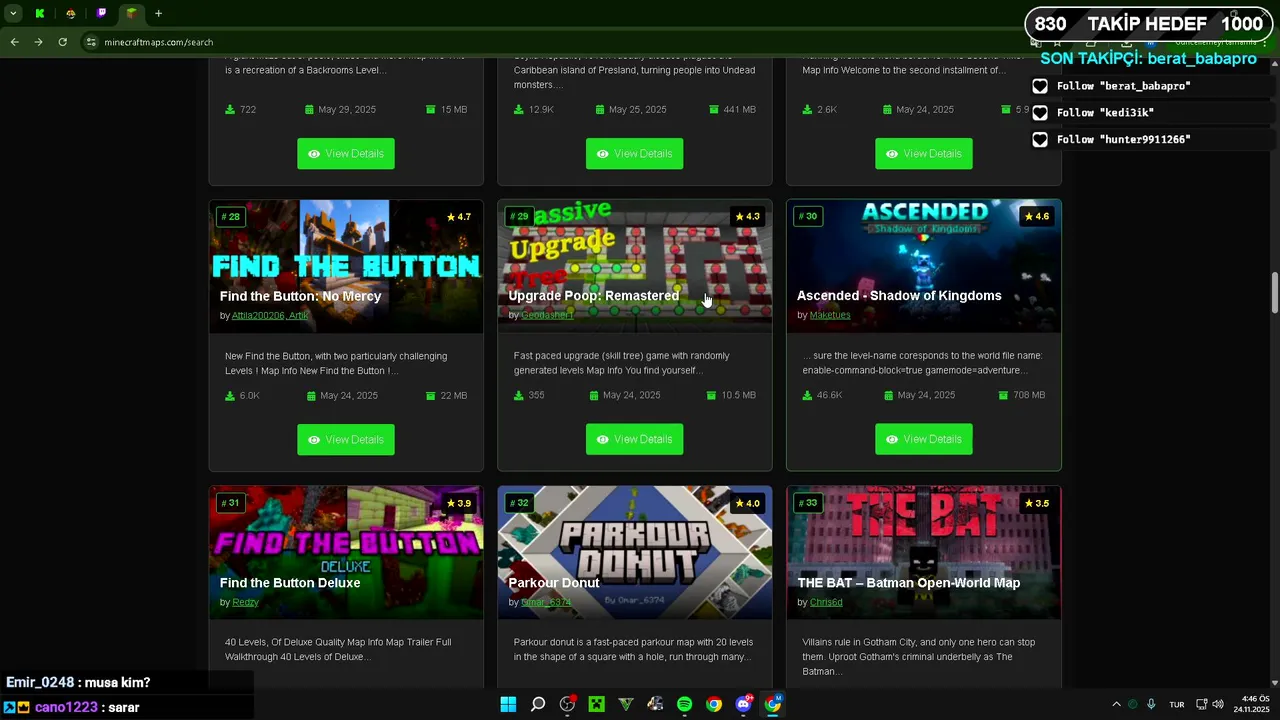
Task: Click THE BAT – Batman Open-World Map title
Action: 909,583
